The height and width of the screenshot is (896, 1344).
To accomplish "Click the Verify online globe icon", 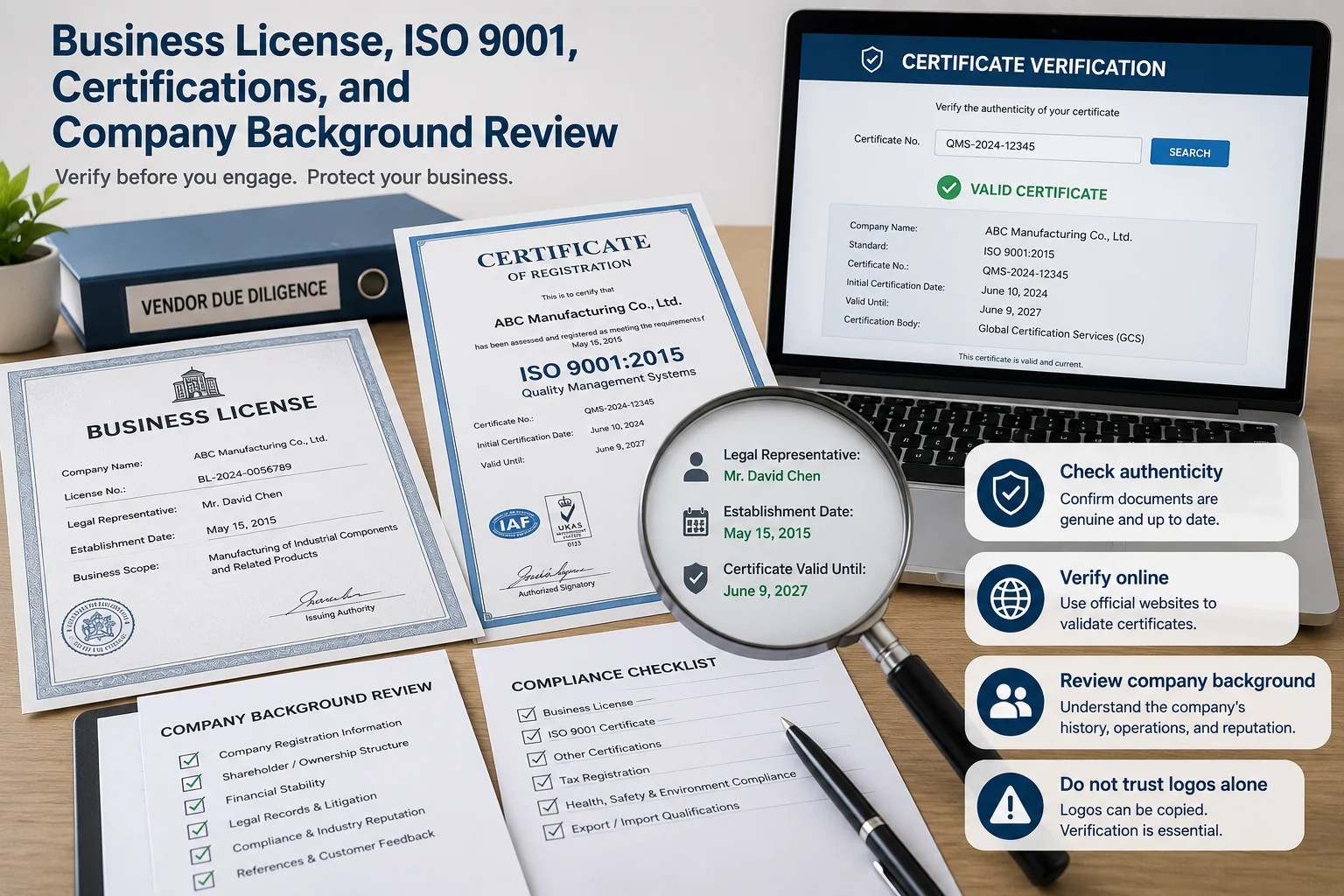I will coord(1011,598).
